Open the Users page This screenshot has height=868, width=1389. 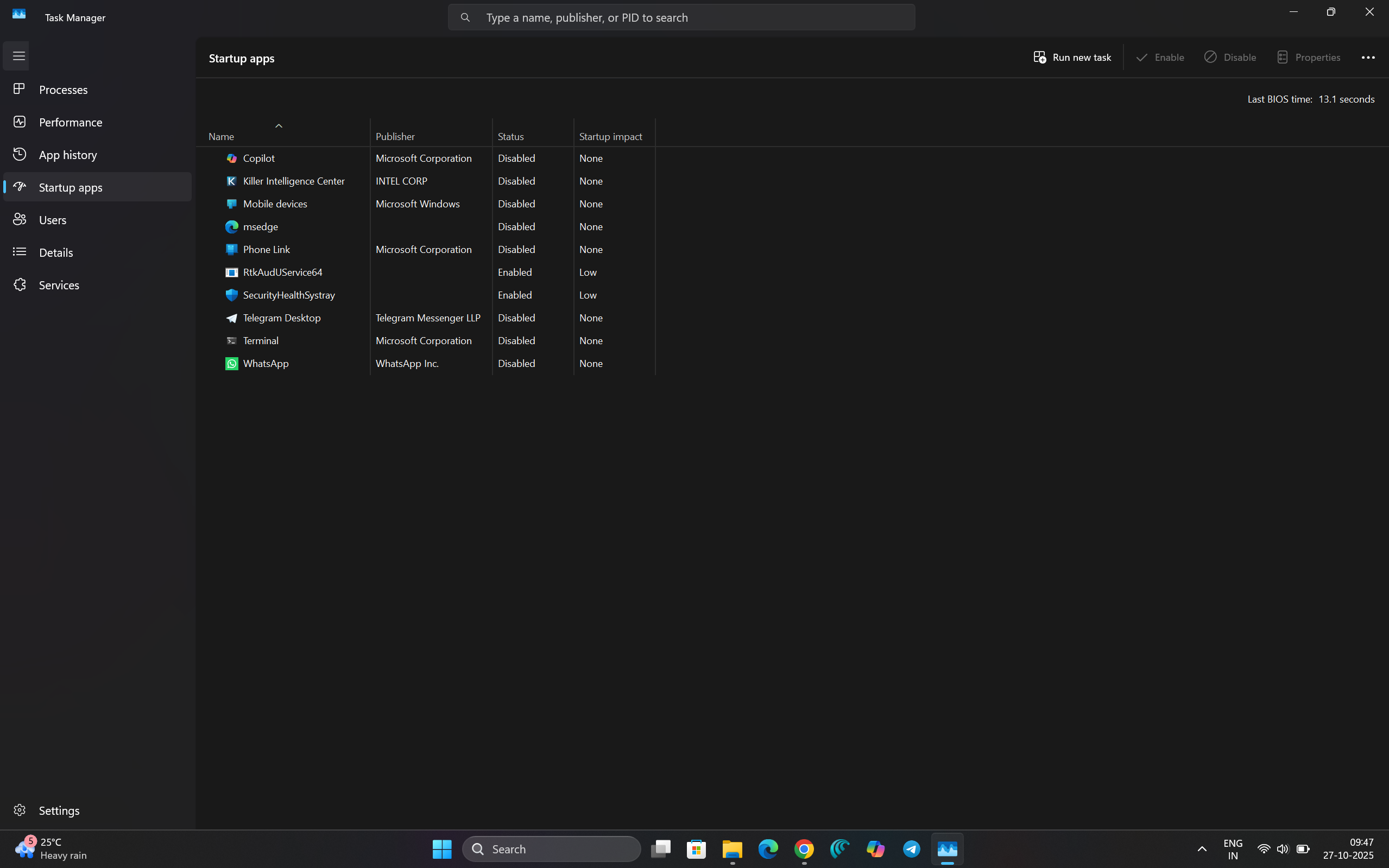[52, 220]
